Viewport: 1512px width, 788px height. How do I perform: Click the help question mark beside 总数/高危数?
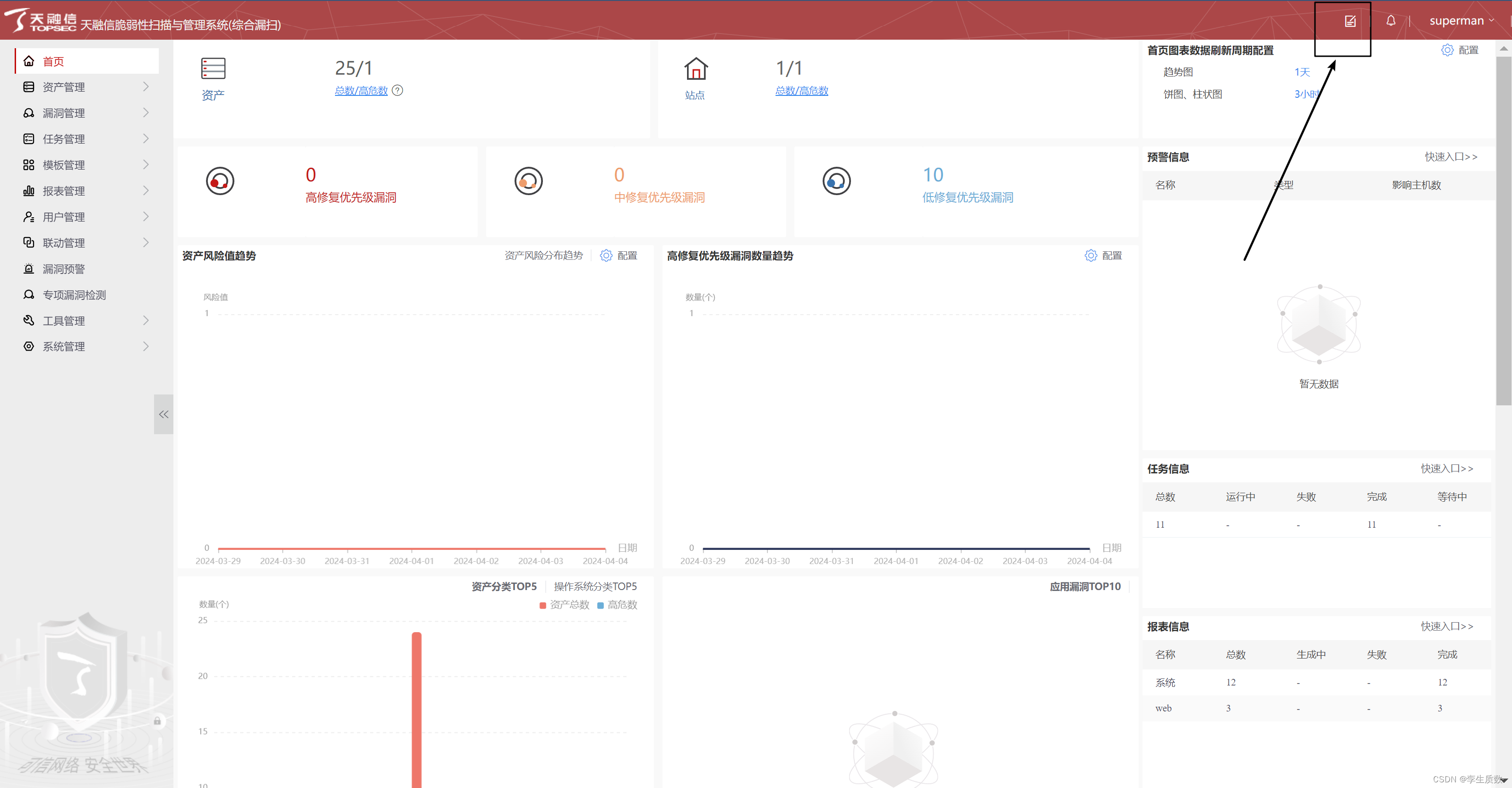[397, 90]
